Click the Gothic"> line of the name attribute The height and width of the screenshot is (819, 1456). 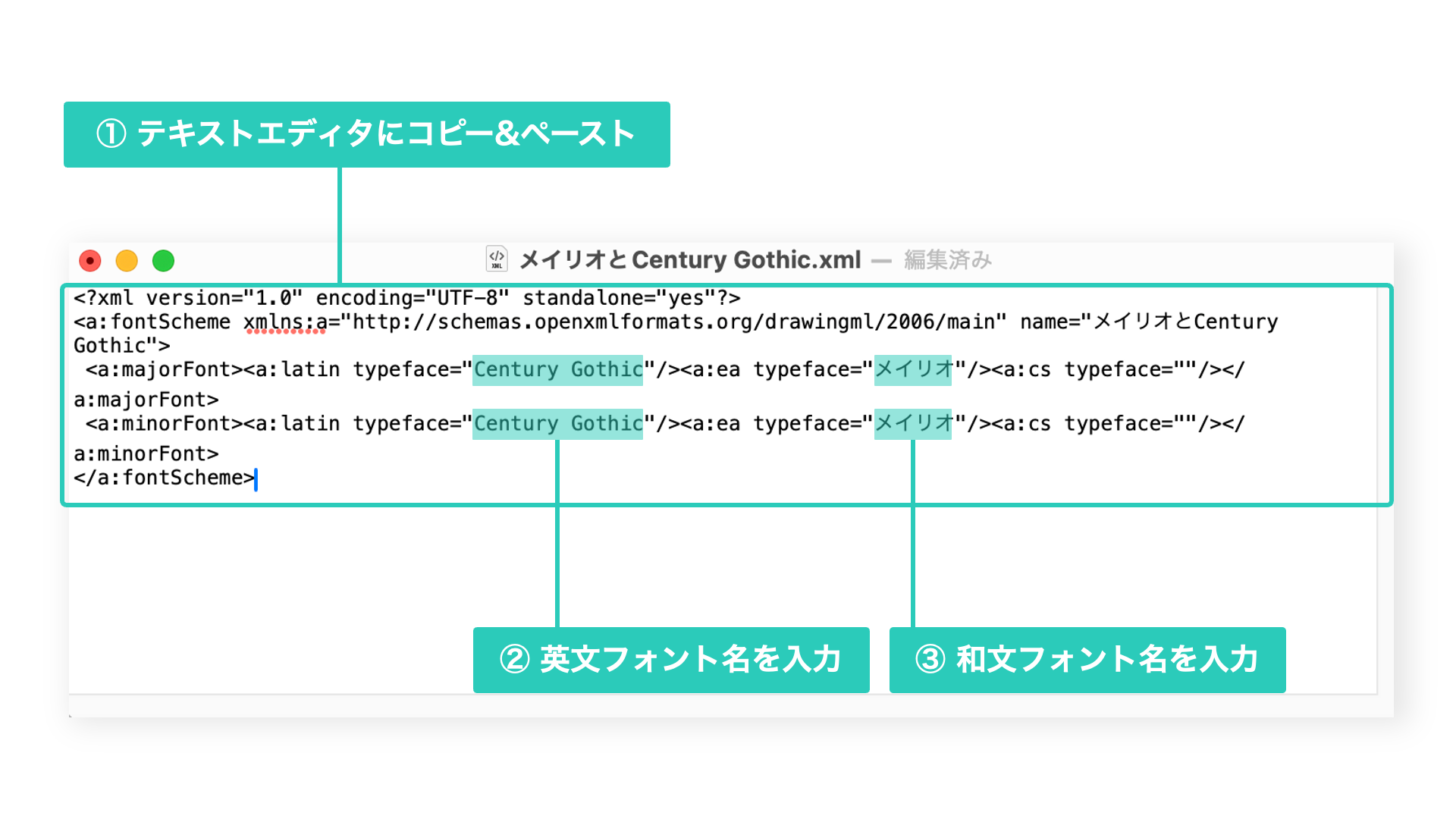[x=122, y=346]
